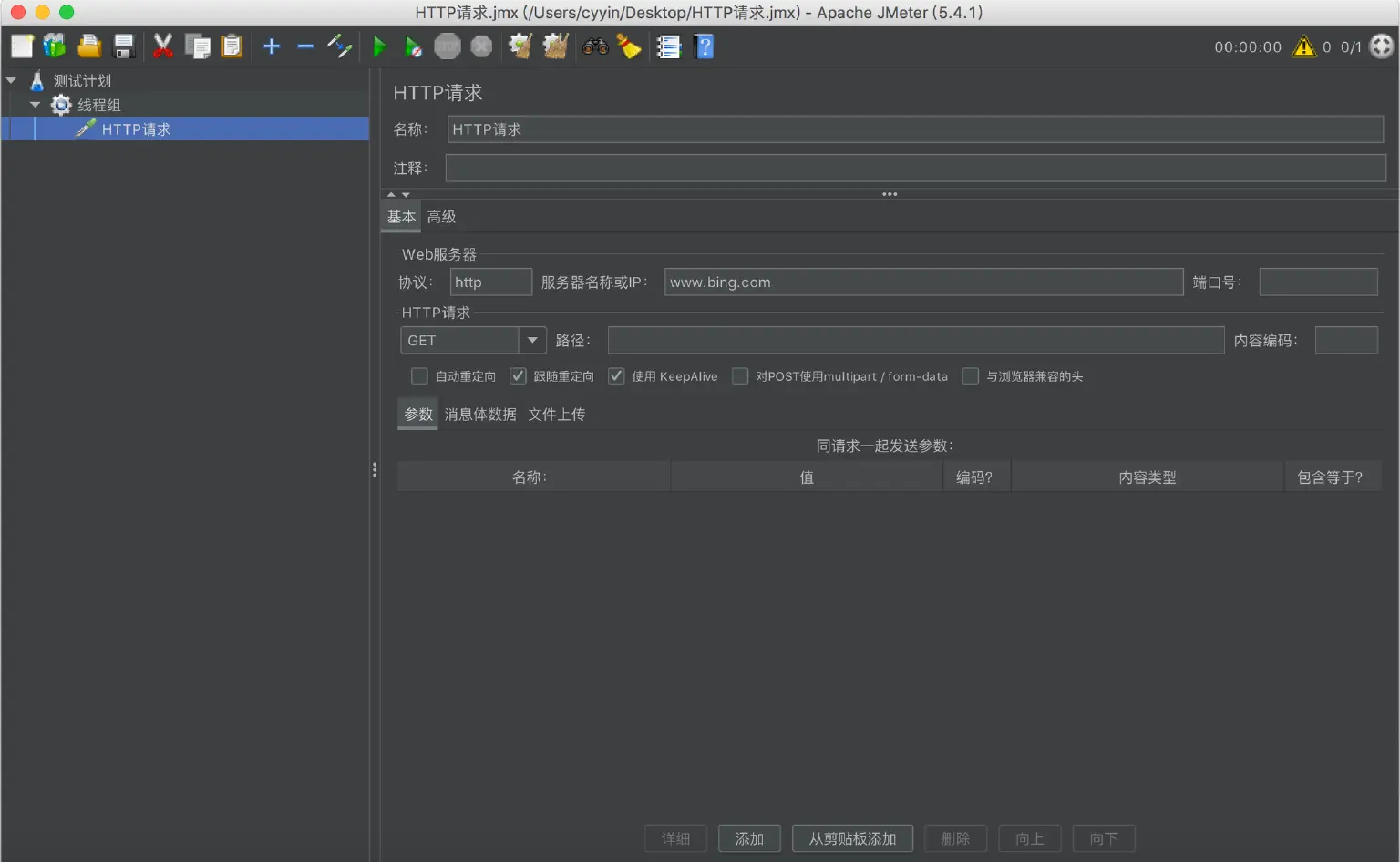
Task: Click the Search binoculars icon
Action: [595, 46]
